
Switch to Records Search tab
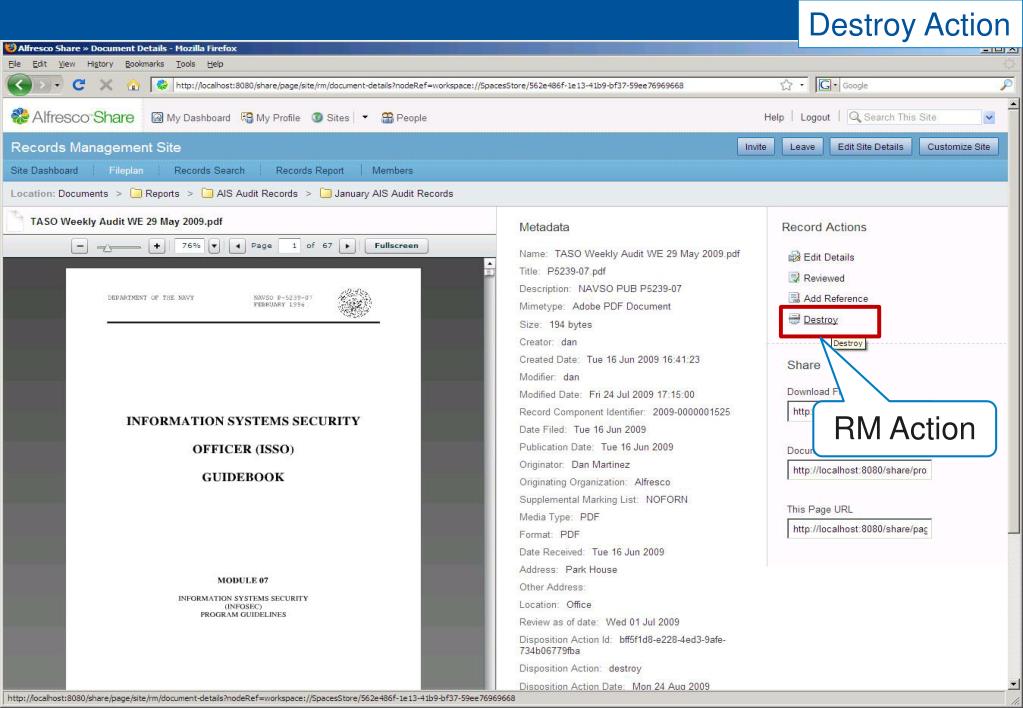tap(209, 170)
